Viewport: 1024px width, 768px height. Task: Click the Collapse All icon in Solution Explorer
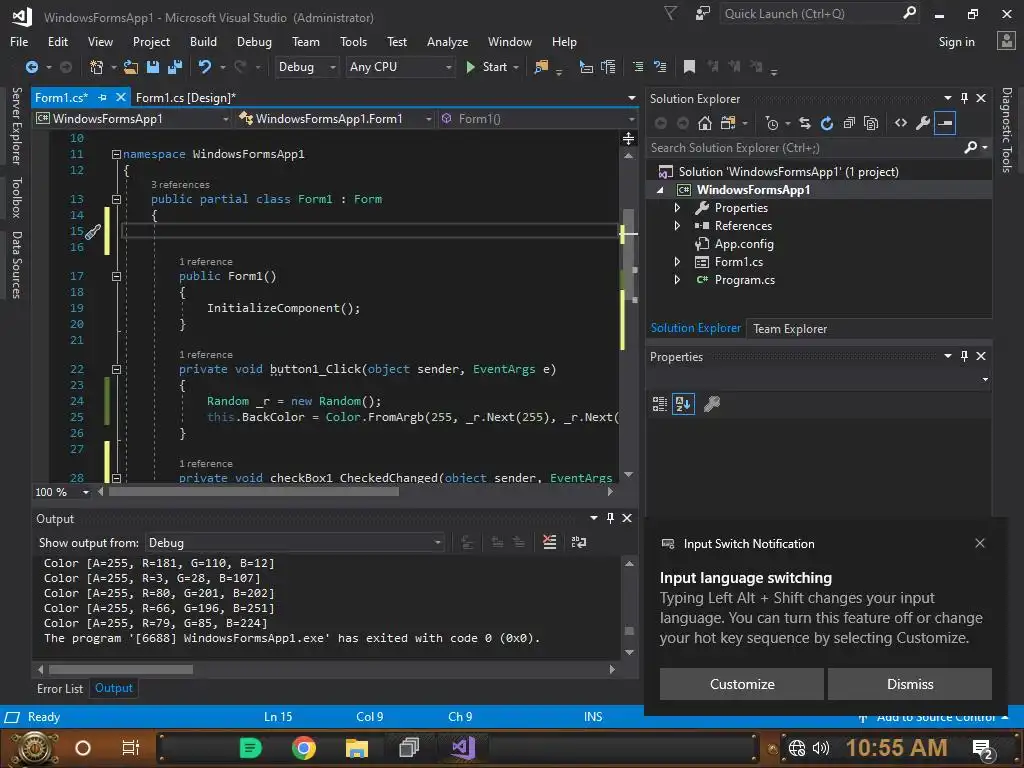point(849,123)
